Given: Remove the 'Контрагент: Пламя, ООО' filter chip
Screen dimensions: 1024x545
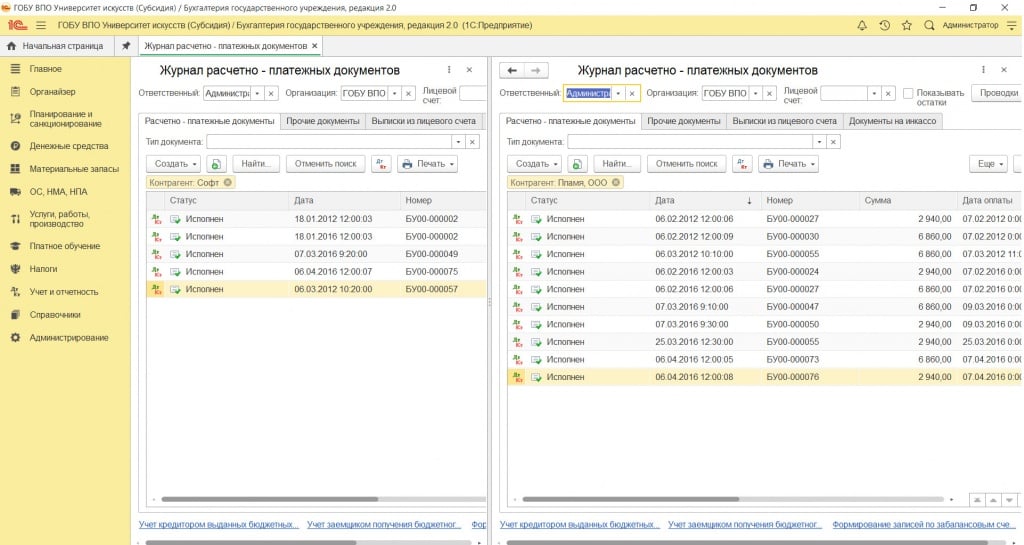Looking at the screenshot, I should click(x=616, y=183).
